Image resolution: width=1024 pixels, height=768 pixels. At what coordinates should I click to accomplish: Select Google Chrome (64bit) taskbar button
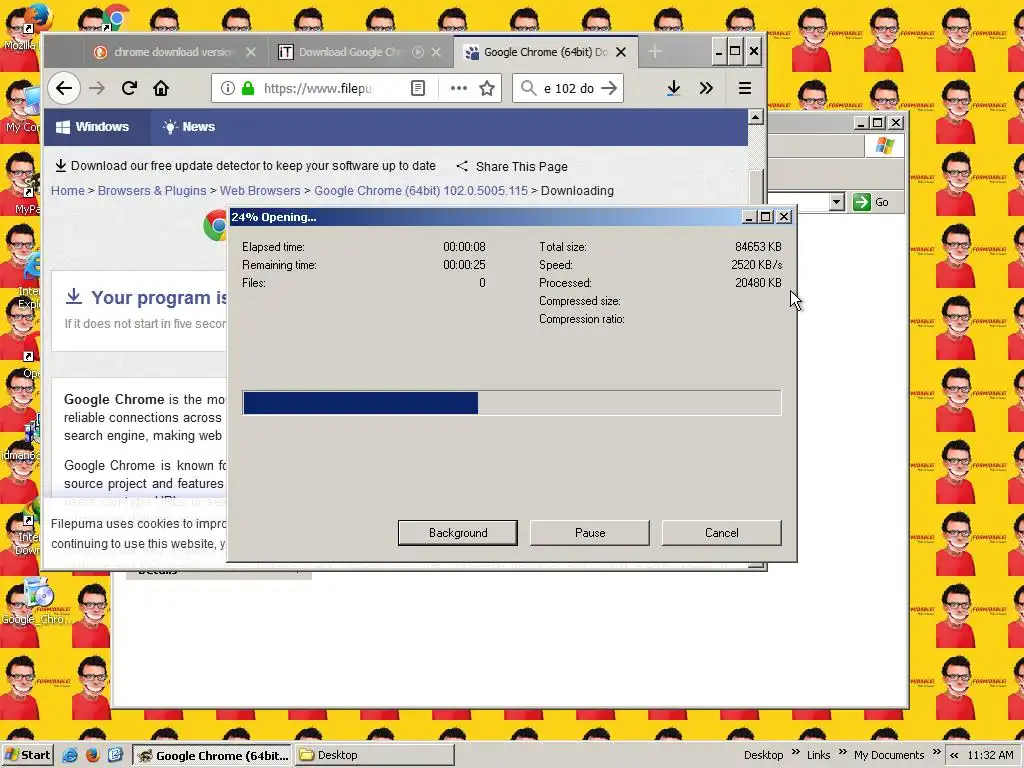212,755
